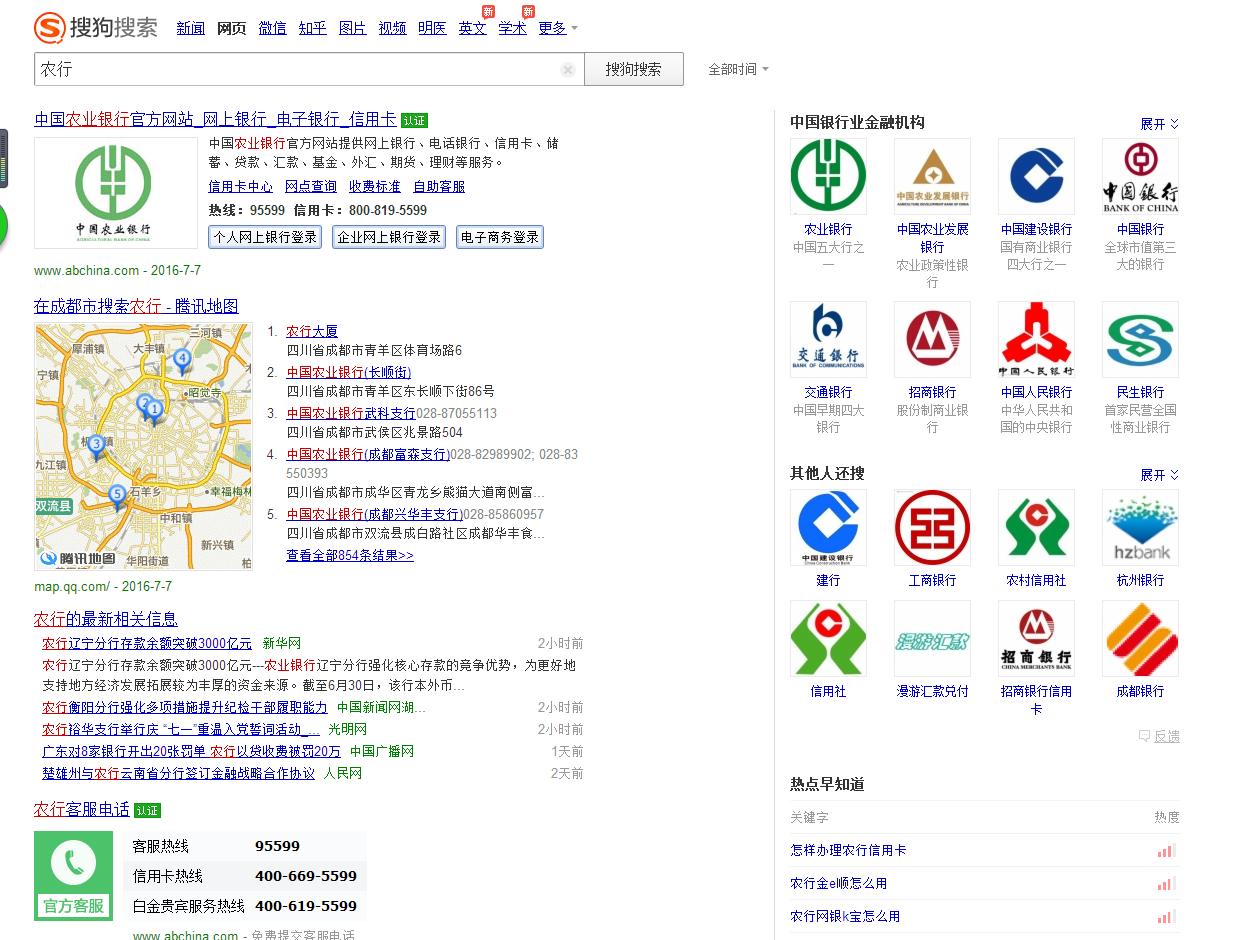Click the Sogou search logo
Viewport: 1256px width, 940px height.
(96, 27)
